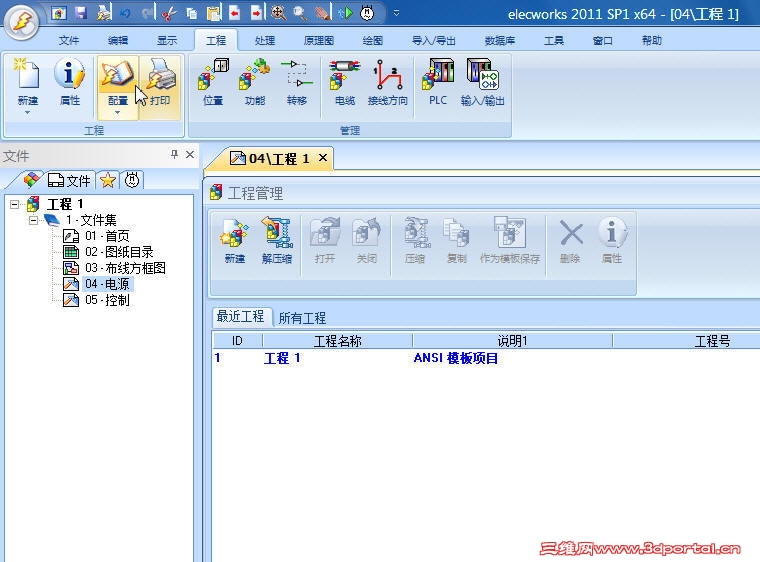Image resolution: width=760 pixels, height=562 pixels.
Task: Click the quick access print icon
Action: tap(103, 13)
